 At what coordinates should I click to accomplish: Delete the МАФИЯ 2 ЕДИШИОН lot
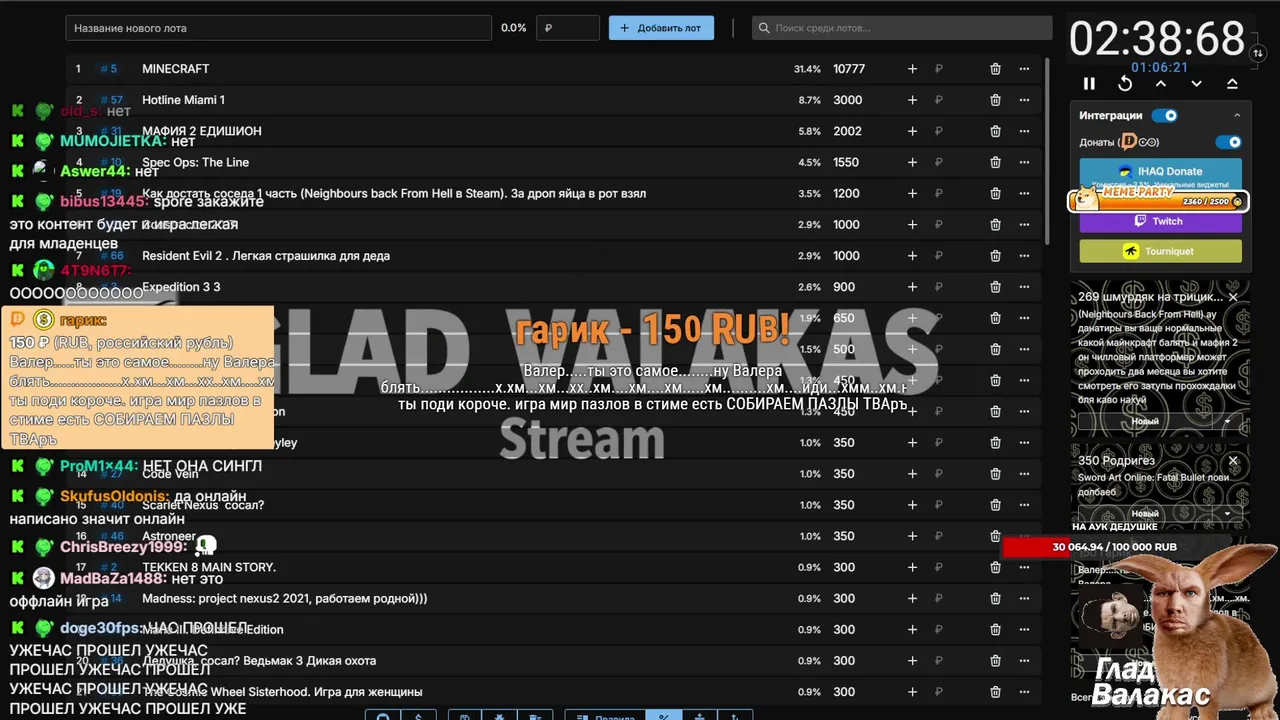click(995, 131)
